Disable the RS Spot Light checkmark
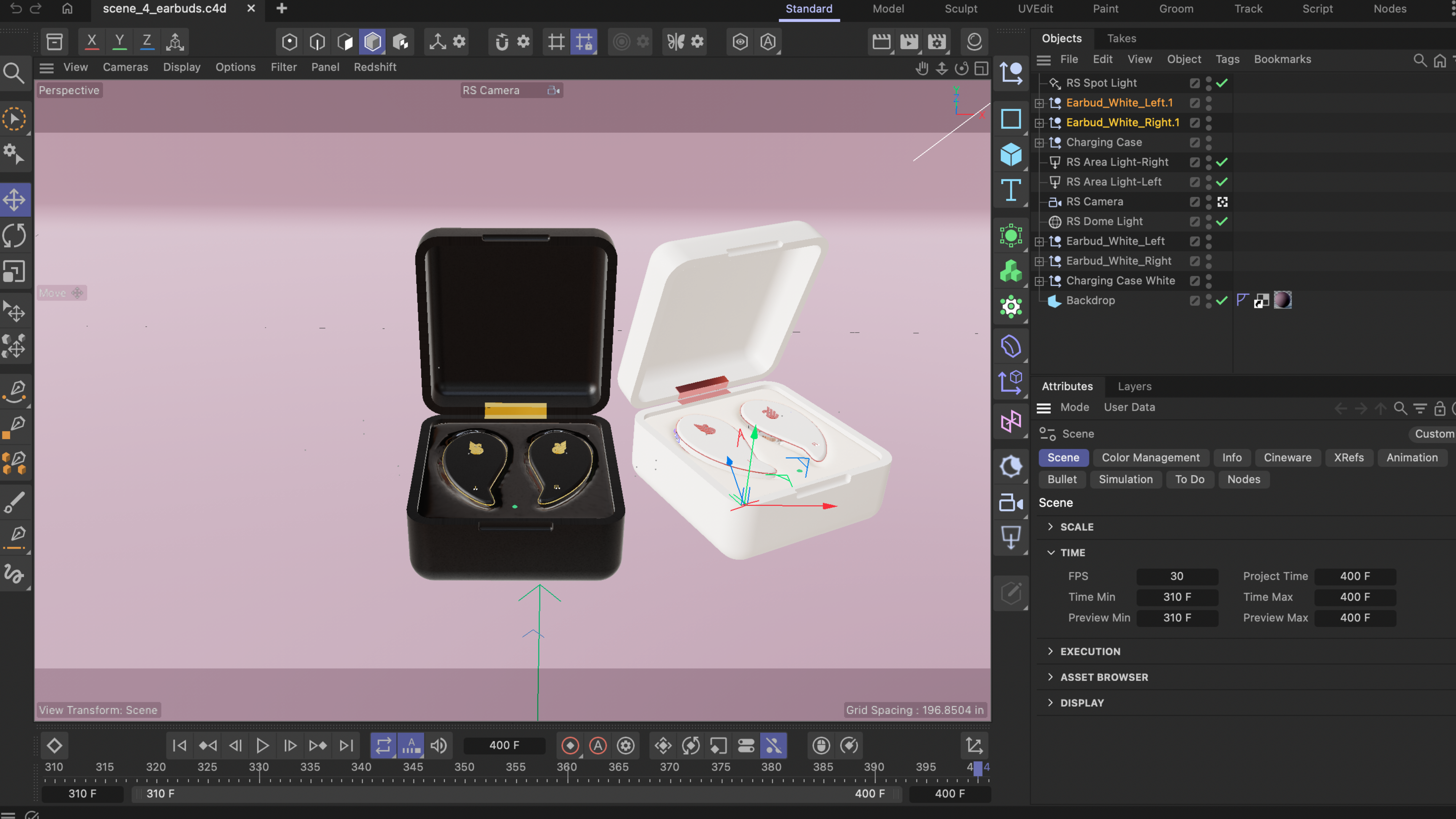The image size is (1456, 819). [1222, 83]
